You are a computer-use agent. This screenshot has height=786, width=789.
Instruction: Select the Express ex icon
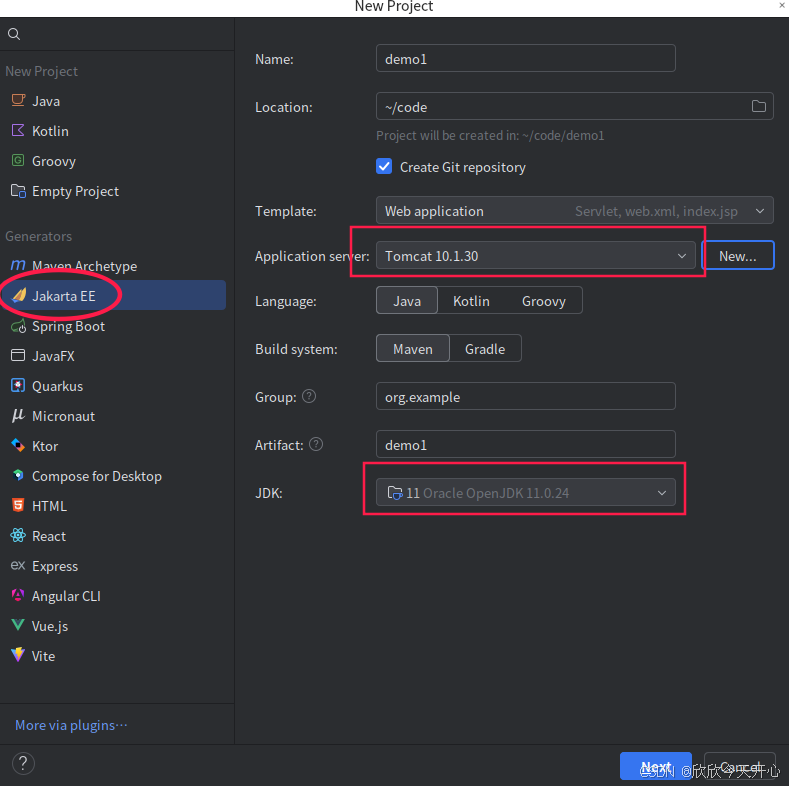pyautogui.click(x=18, y=566)
